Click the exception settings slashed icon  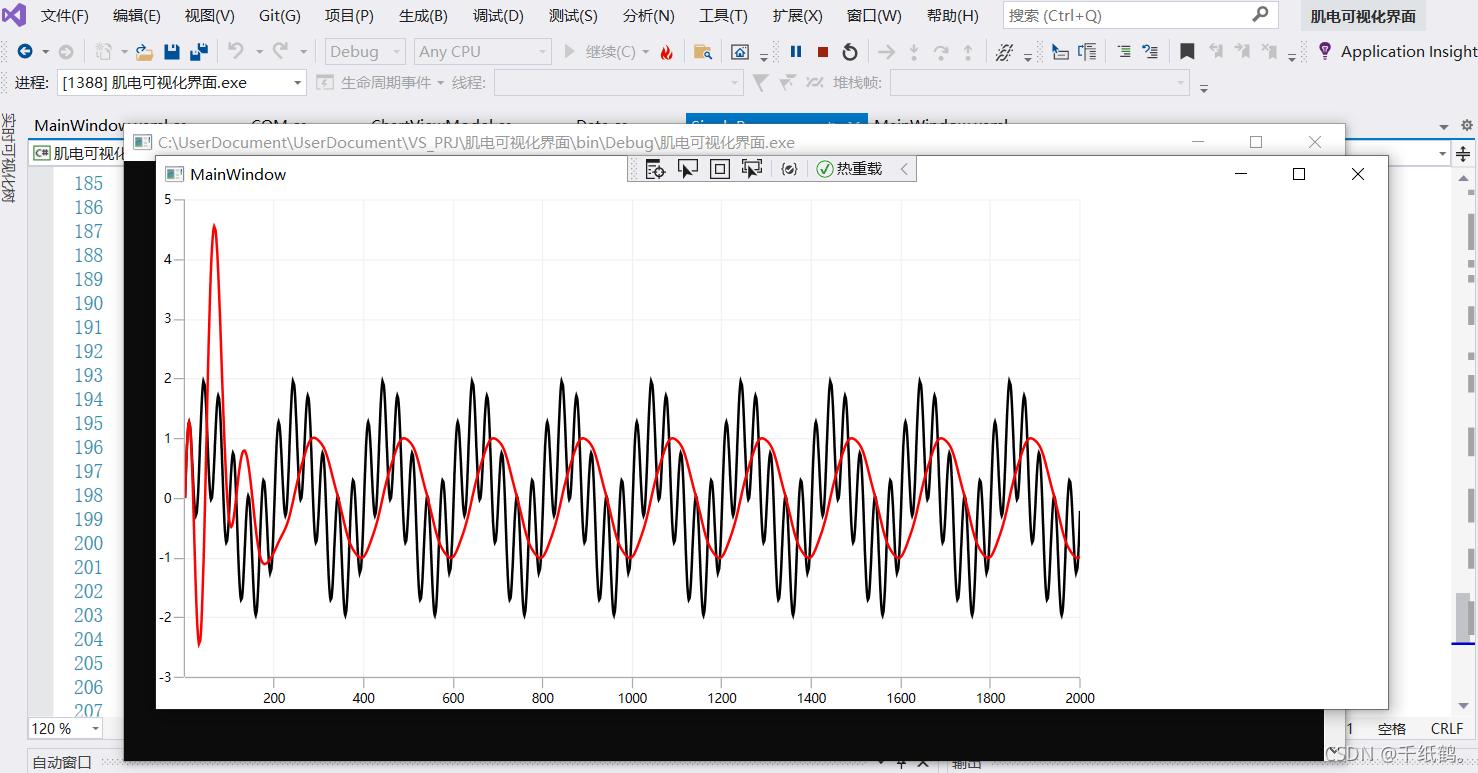click(1005, 52)
